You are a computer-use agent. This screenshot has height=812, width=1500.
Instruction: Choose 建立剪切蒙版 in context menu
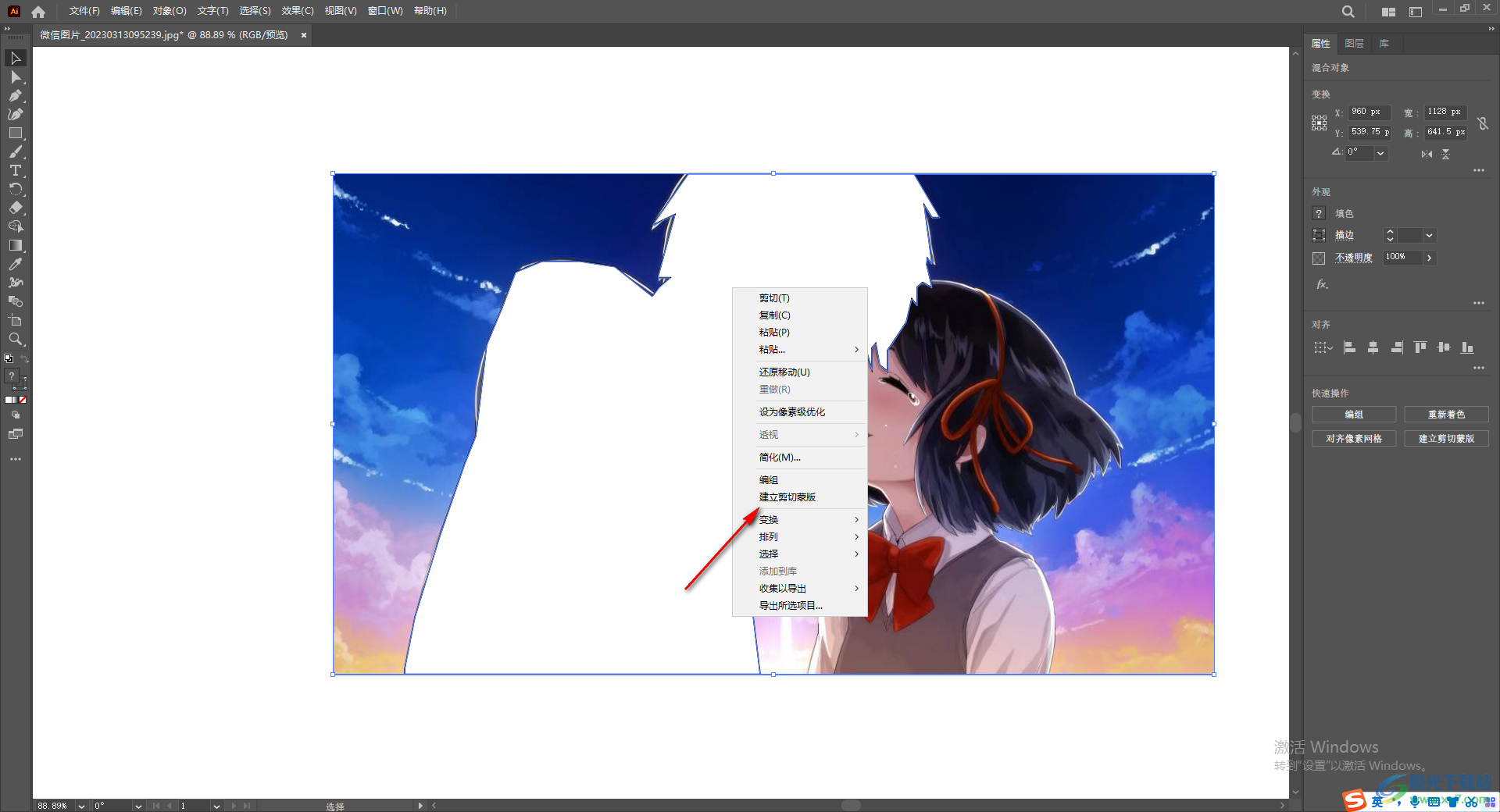click(x=800, y=497)
